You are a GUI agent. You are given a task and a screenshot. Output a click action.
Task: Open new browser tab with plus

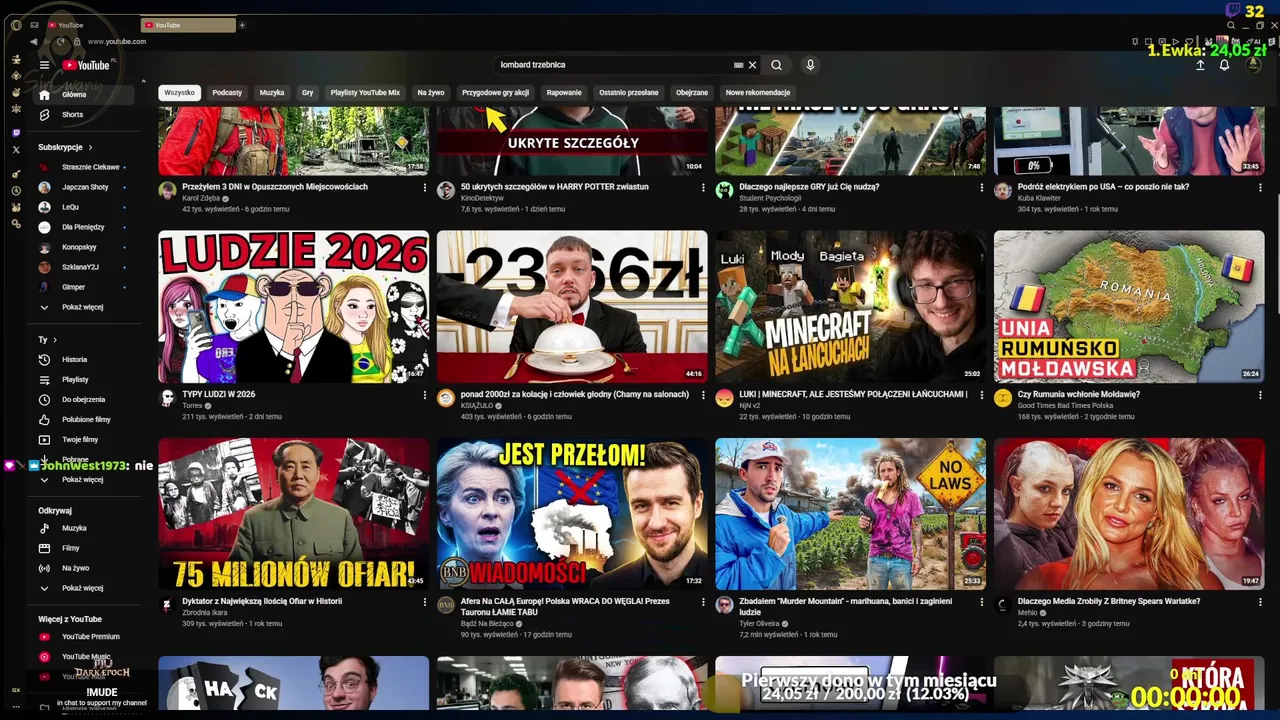point(242,25)
